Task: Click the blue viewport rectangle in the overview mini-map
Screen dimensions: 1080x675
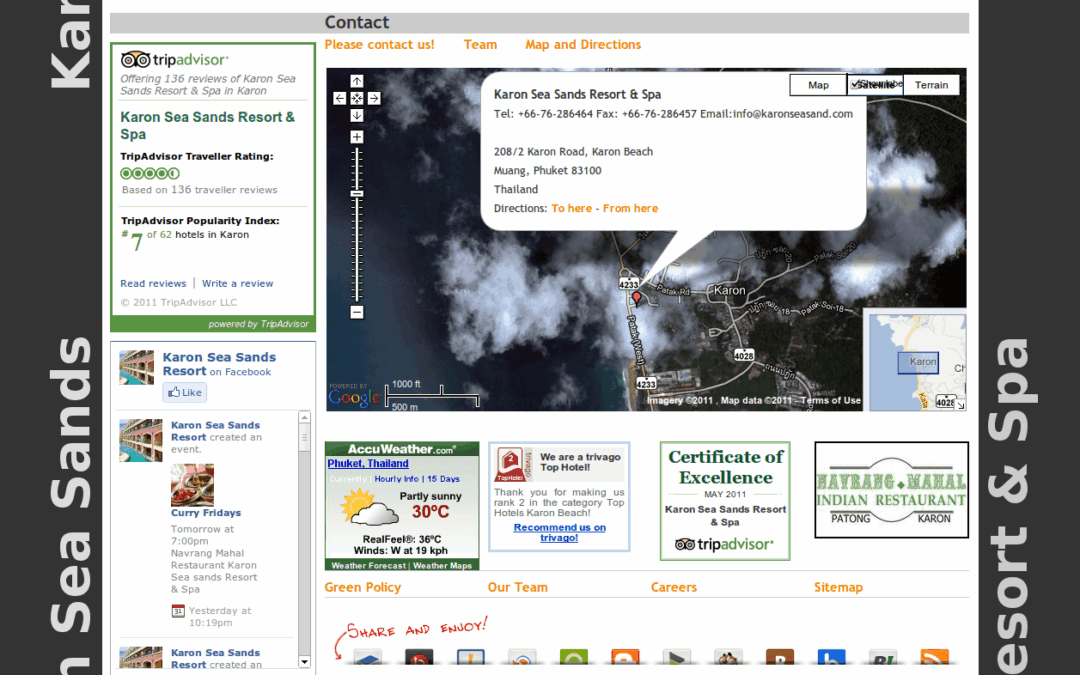Action: pyautogui.click(x=918, y=363)
